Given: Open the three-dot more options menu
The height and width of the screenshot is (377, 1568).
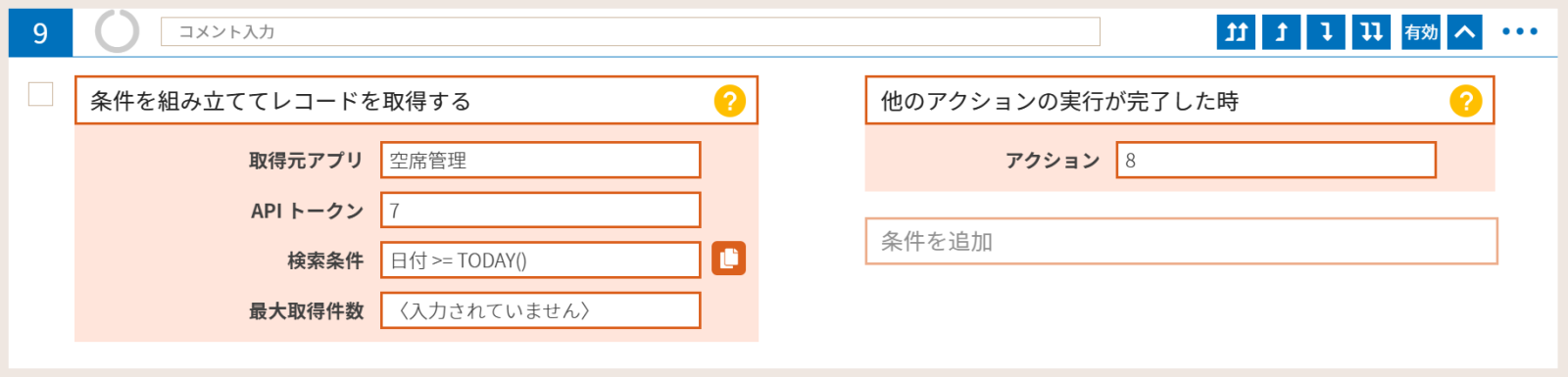Looking at the screenshot, I should (x=1520, y=32).
